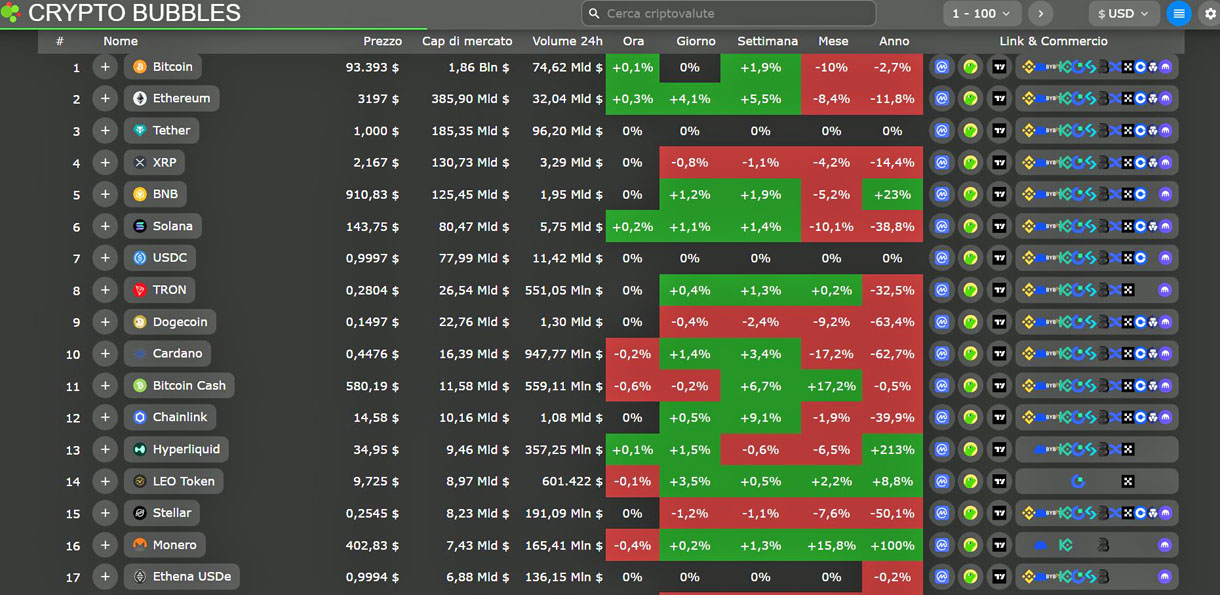Expand the 1 - 100 range dropdown

(982, 14)
